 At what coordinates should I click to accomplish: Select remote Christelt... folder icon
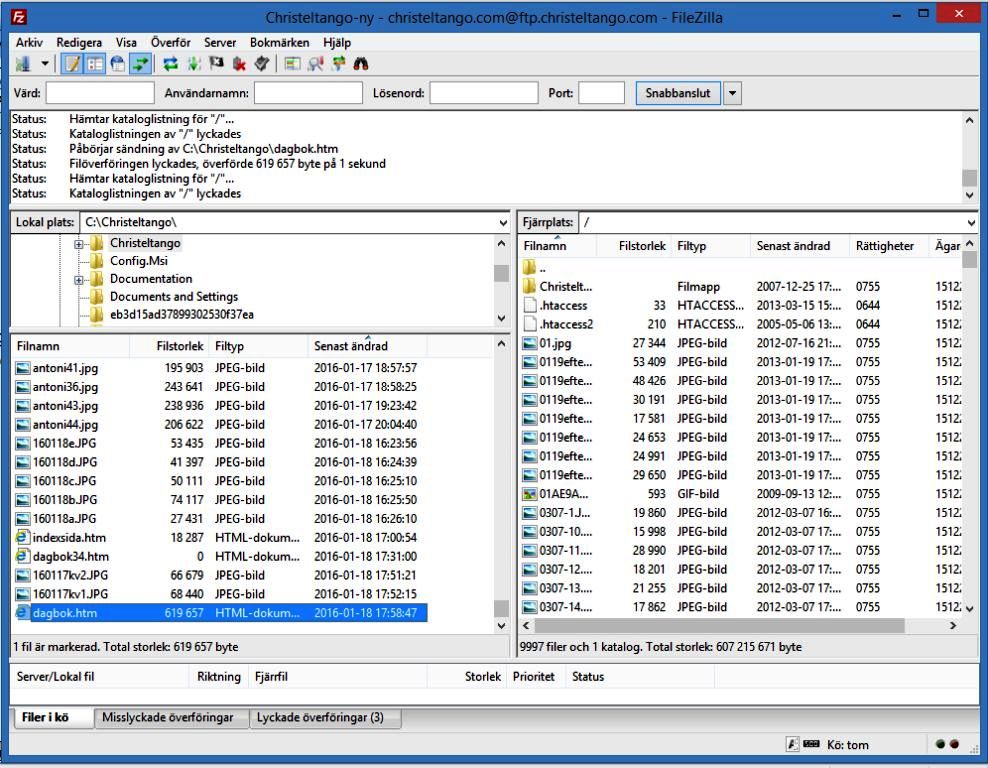pos(529,287)
